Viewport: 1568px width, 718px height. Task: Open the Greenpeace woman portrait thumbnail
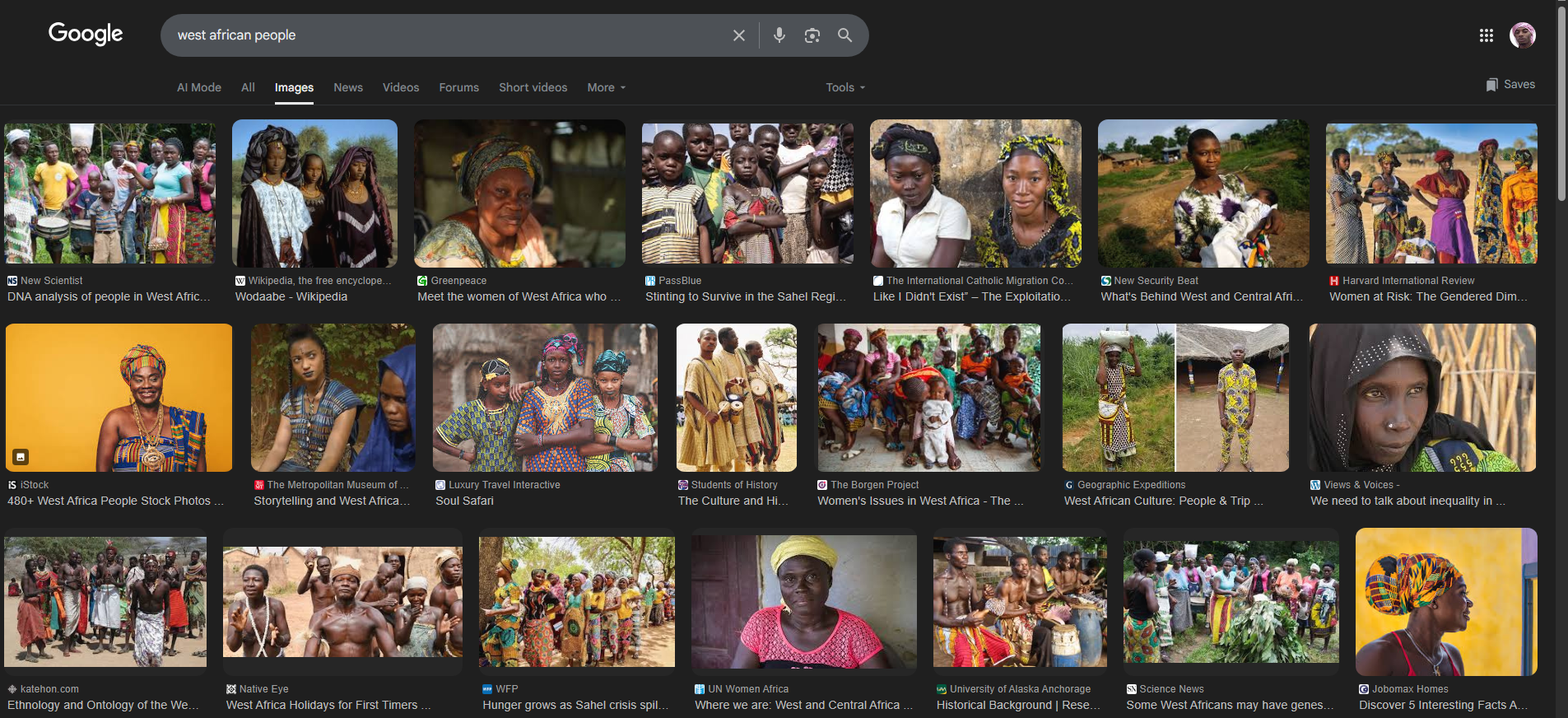point(519,193)
